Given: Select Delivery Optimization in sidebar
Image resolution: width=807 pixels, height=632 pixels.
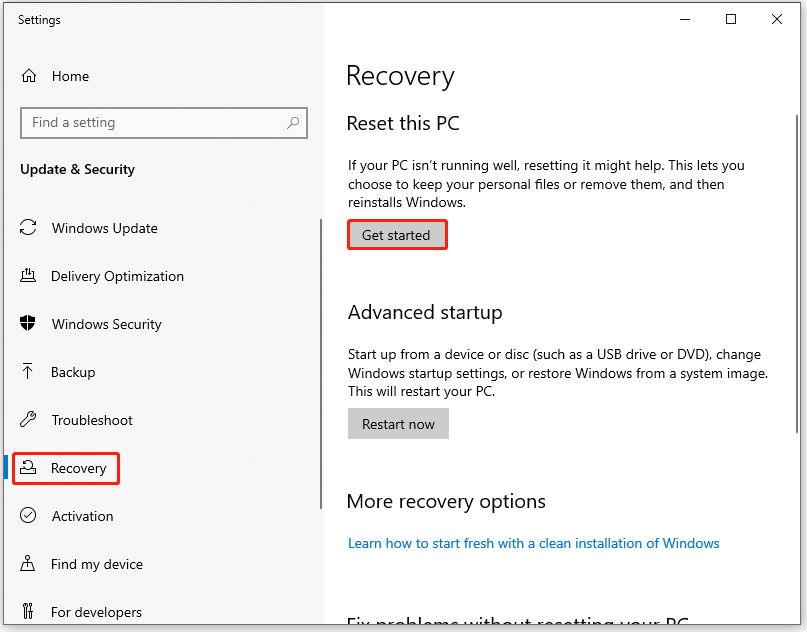Looking at the screenshot, I should coord(117,276).
